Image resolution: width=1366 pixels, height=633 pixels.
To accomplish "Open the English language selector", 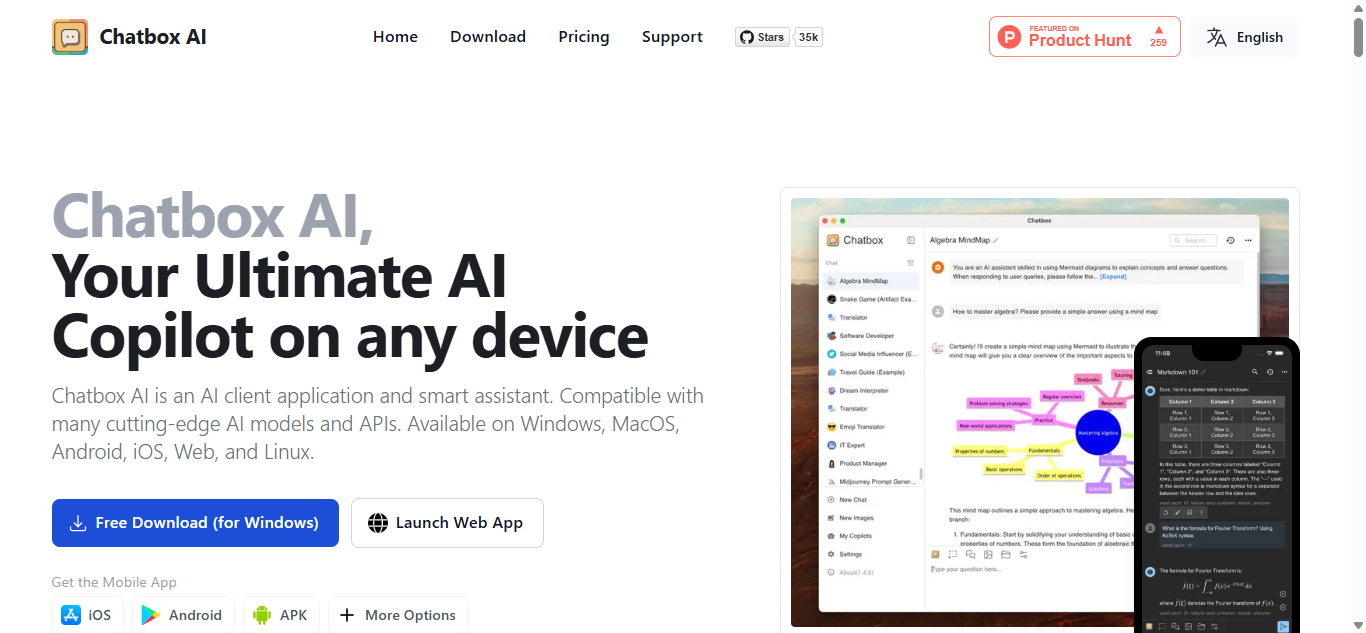I will [x=1245, y=37].
